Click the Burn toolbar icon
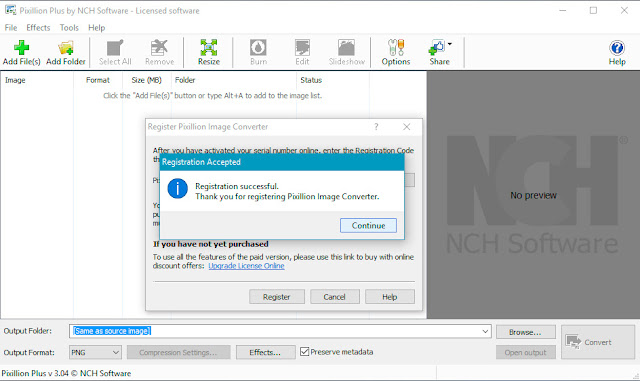 (x=258, y=53)
